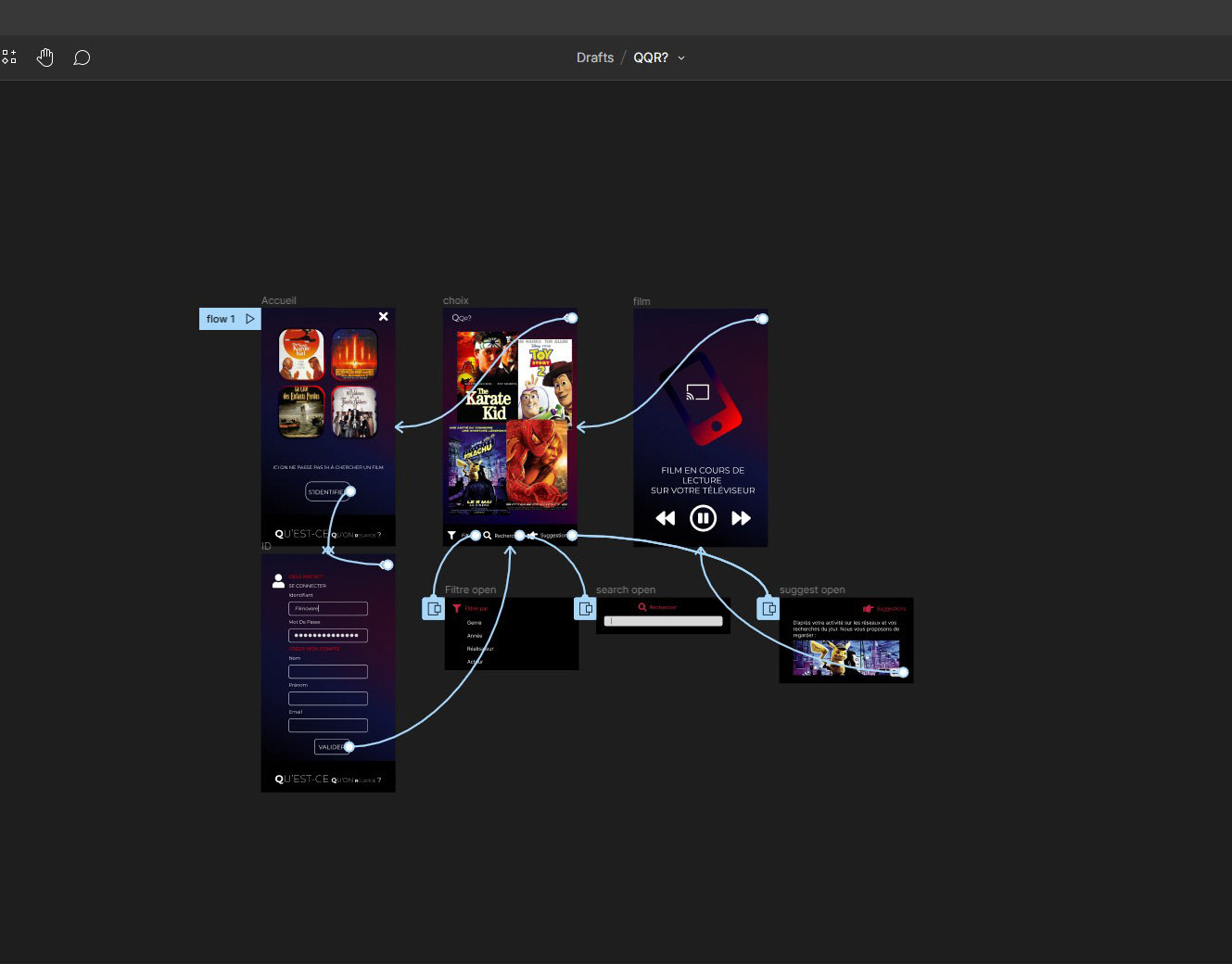Select the comment tool in the toolbar
This screenshot has height=964, width=1232.
point(82,57)
